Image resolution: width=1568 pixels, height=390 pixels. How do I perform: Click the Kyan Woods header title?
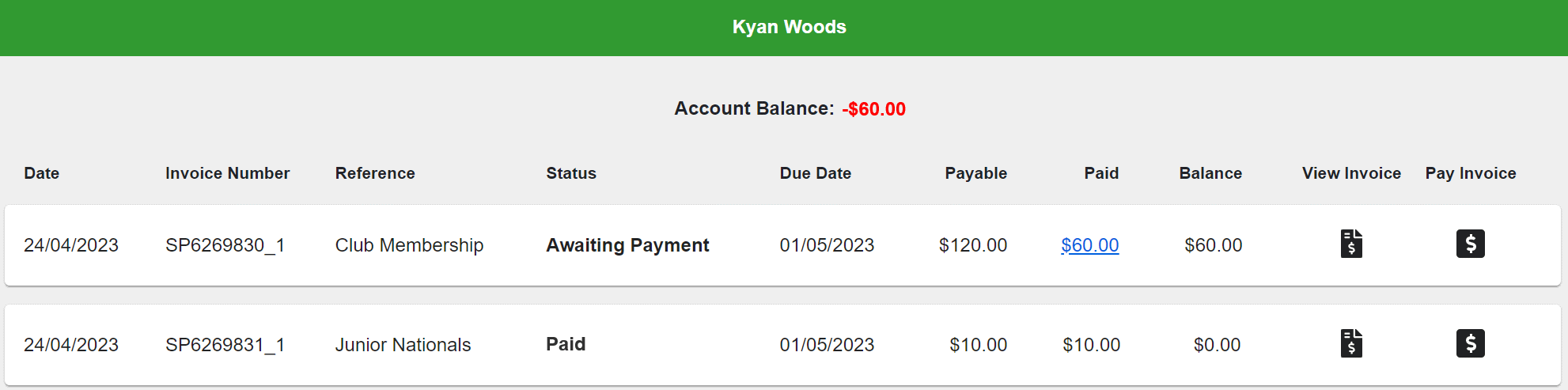click(x=789, y=27)
